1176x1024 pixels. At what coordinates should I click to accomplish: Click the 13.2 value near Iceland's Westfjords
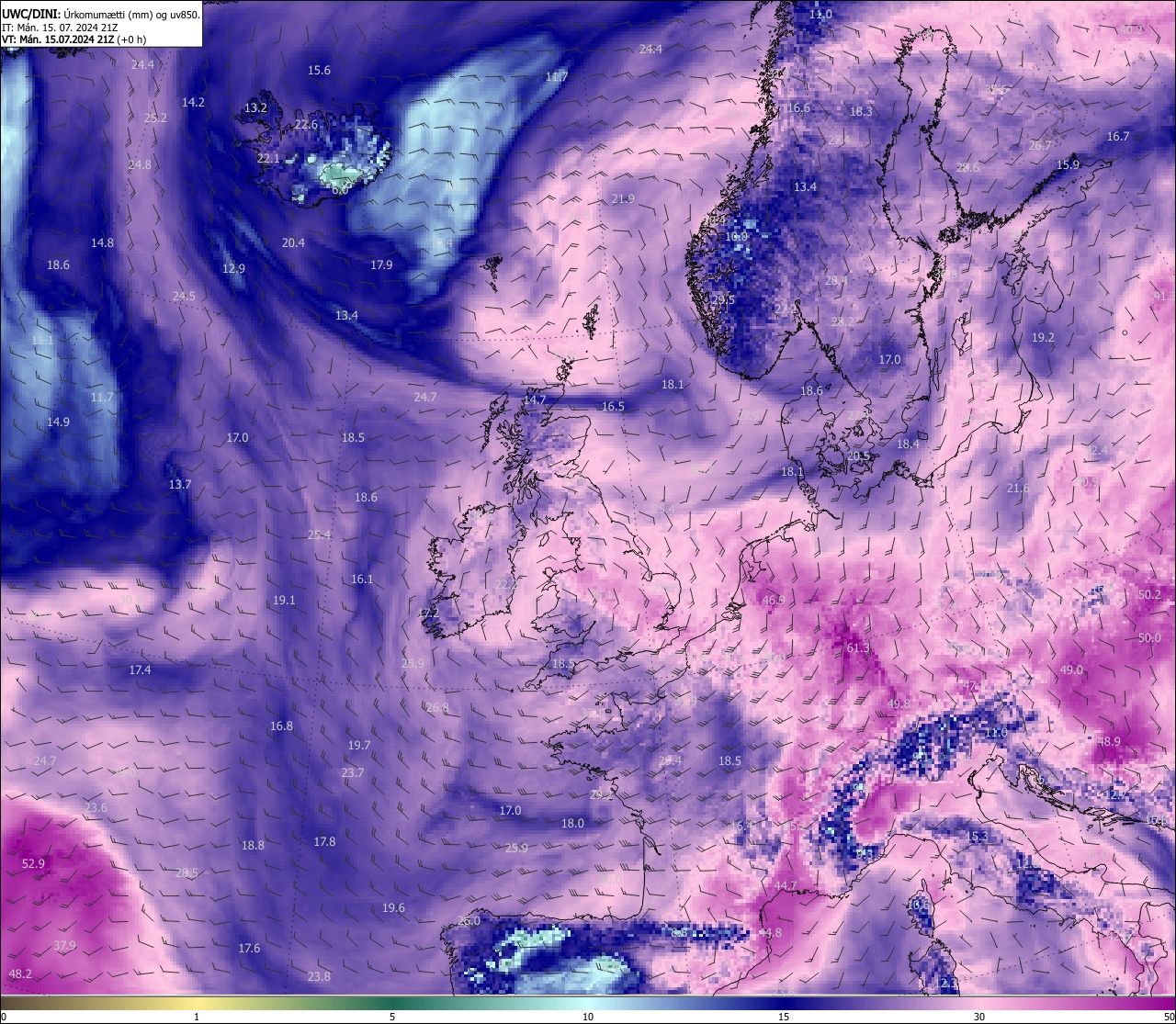click(255, 108)
